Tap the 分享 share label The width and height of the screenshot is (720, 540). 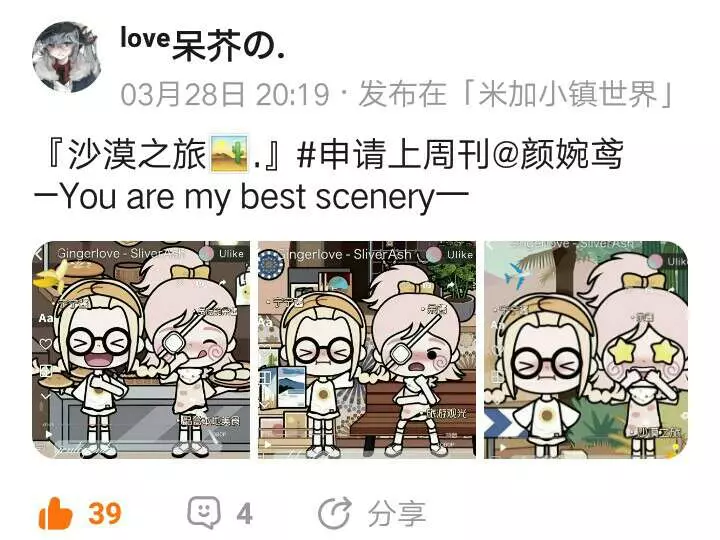point(397,513)
